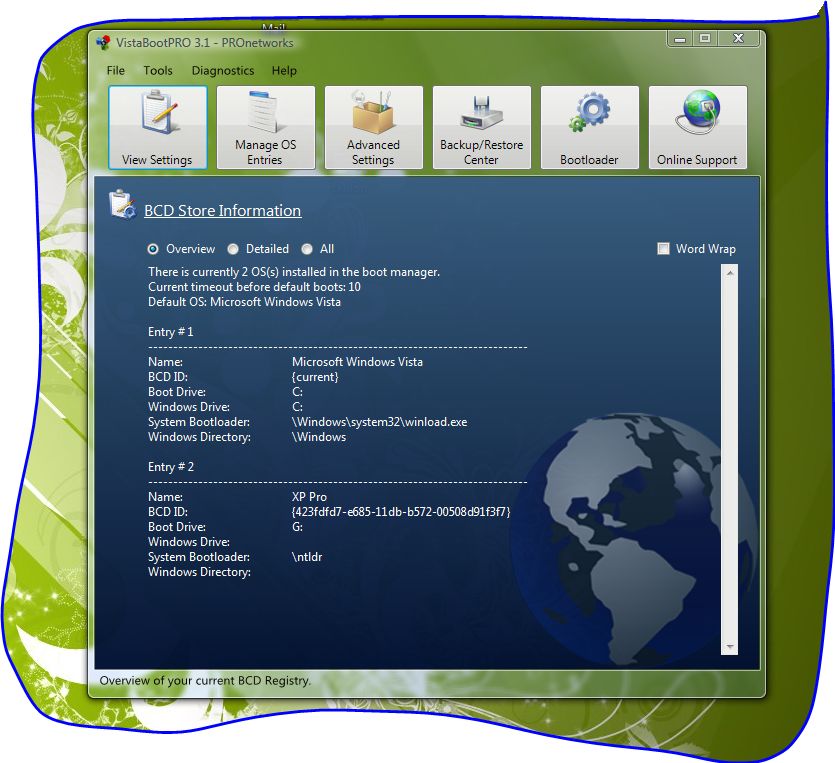This screenshot has width=835, height=763.
Task: Select the Overview radio button
Action: click(x=153, y=249)
